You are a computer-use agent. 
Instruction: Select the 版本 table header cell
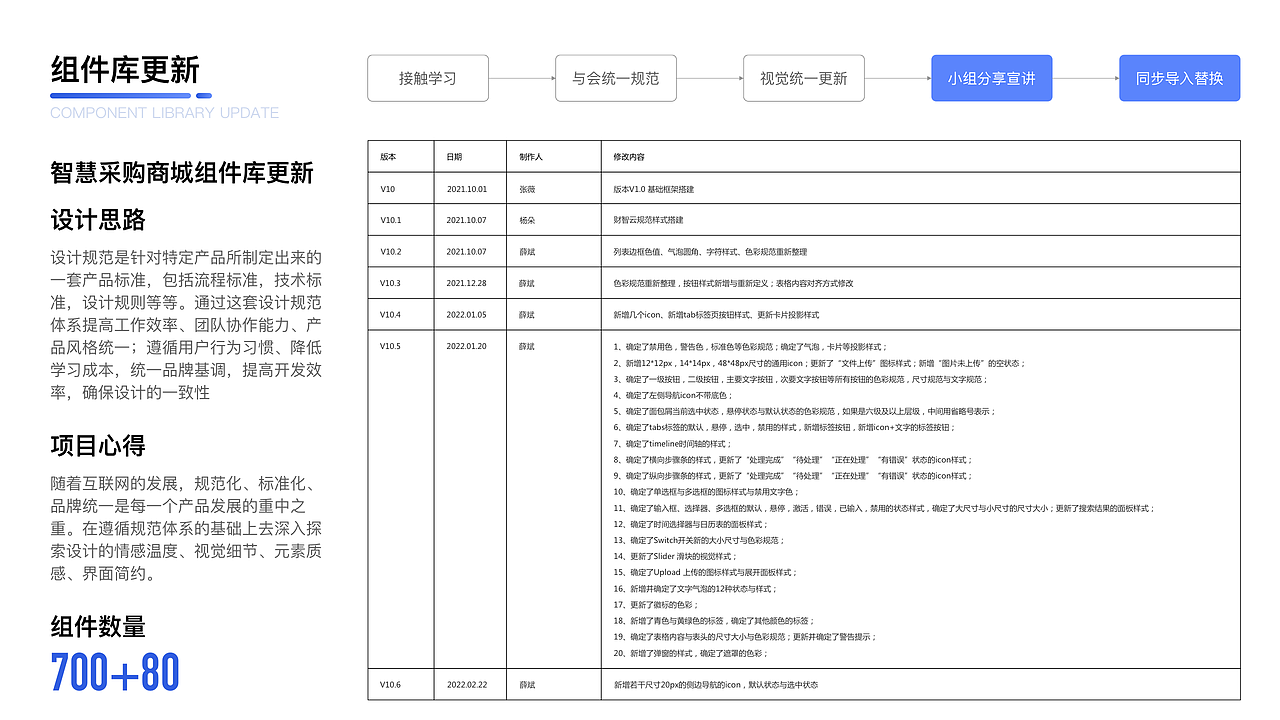coord(388,156)
